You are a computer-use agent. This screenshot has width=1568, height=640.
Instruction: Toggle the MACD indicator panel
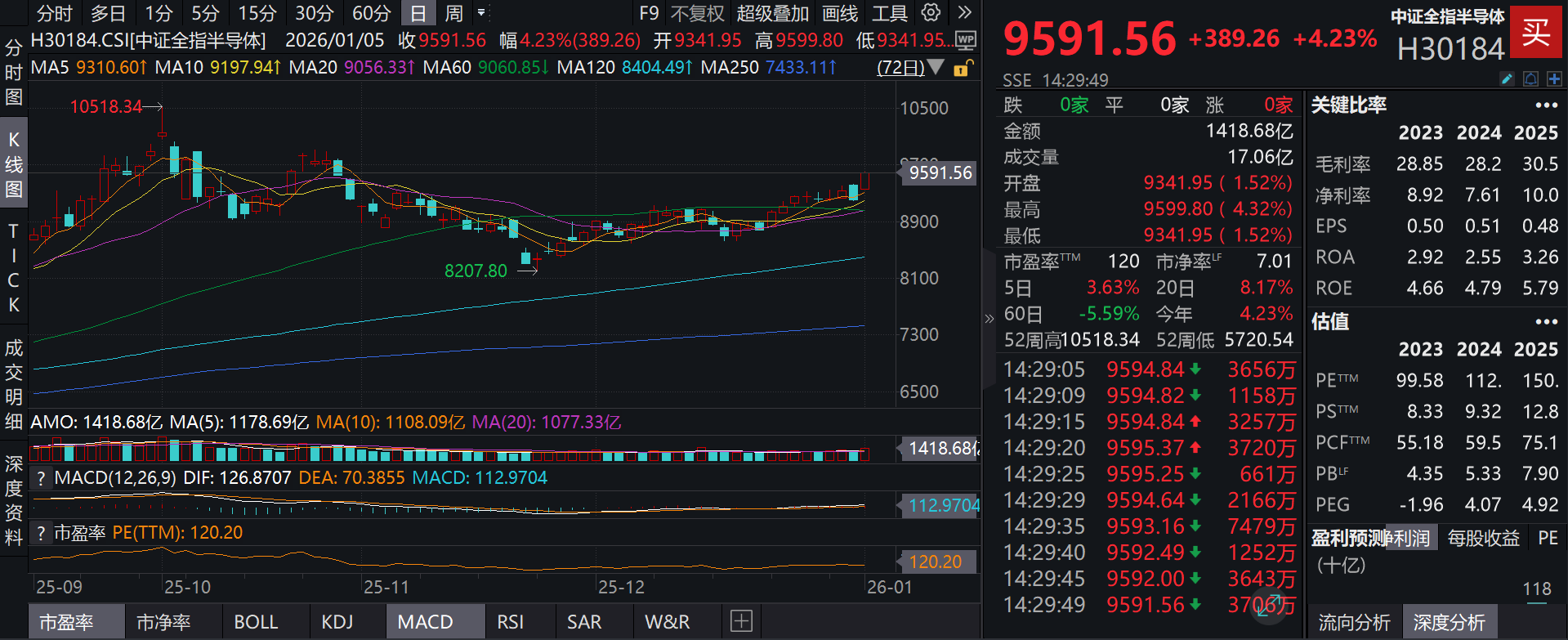(425, 622)
